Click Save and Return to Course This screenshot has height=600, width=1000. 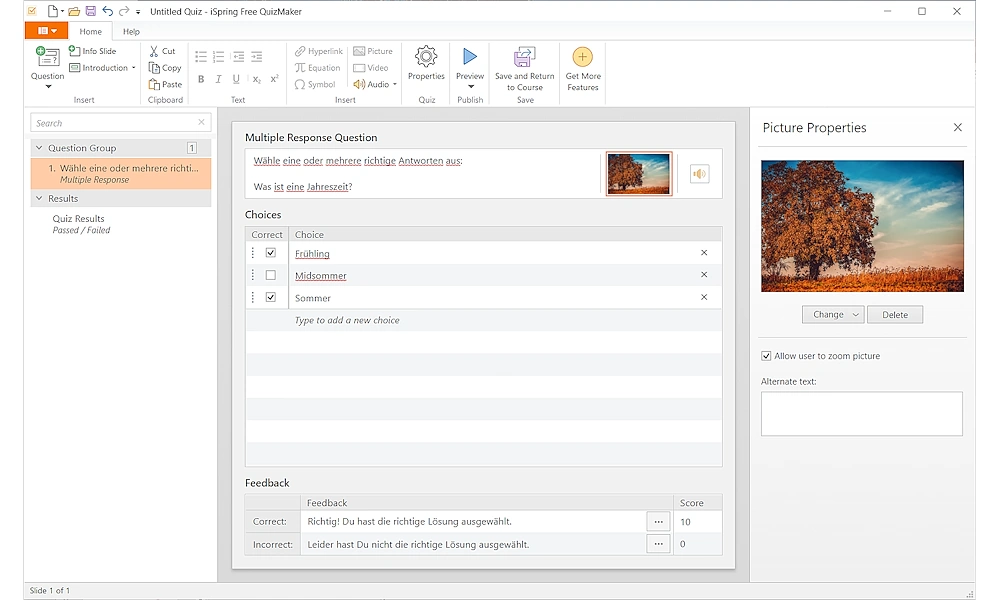[525, 69]
